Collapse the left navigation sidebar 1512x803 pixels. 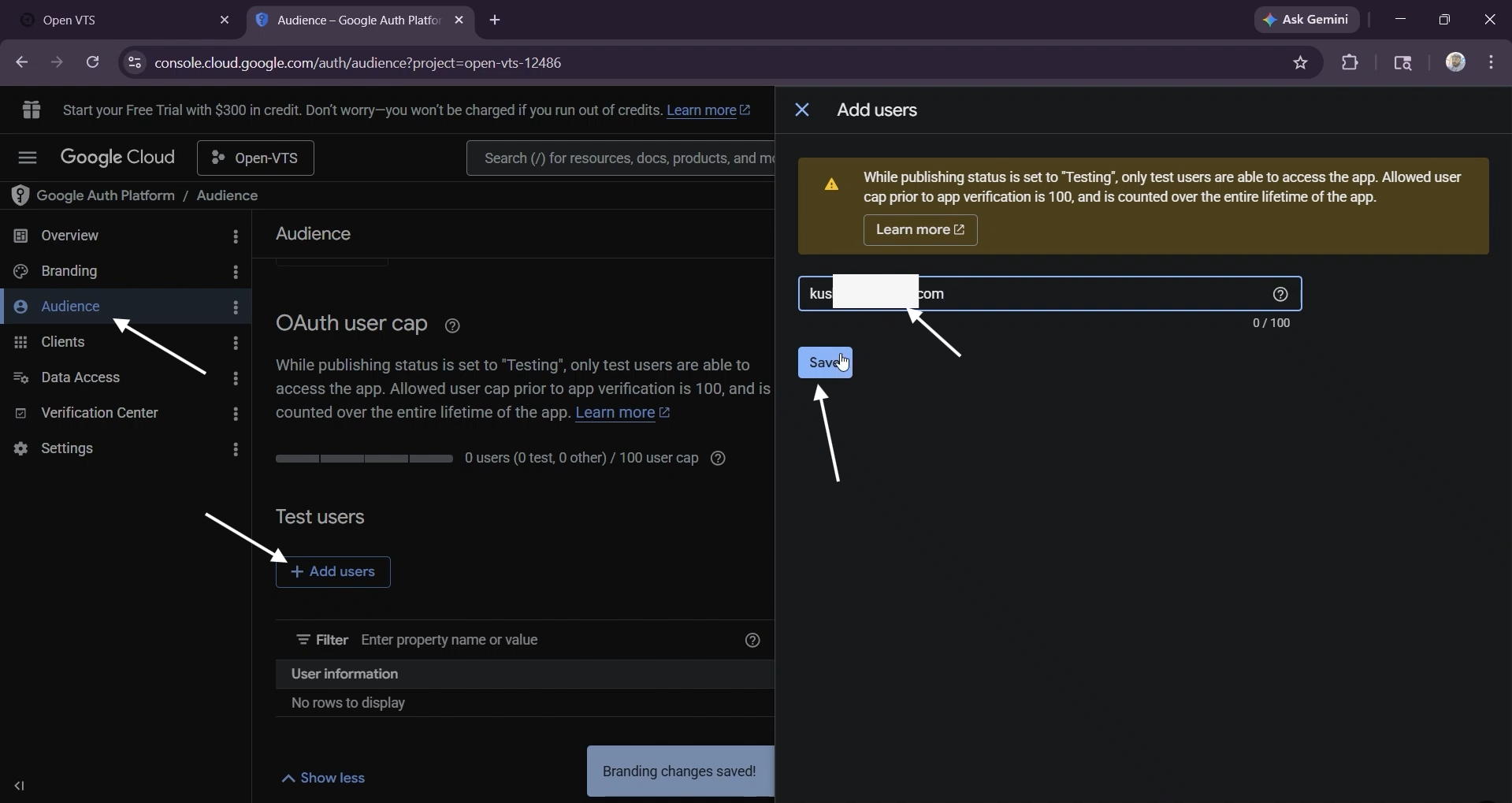click(20, 786)
